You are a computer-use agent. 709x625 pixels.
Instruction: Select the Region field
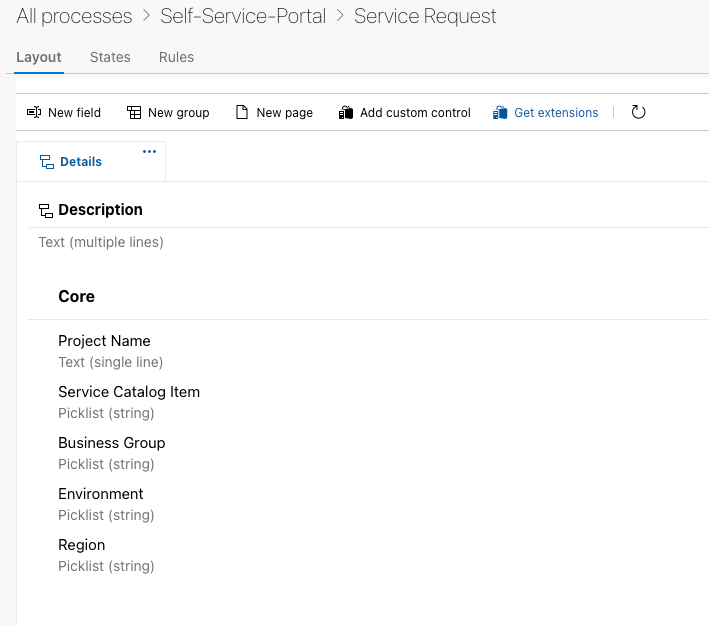82,545
